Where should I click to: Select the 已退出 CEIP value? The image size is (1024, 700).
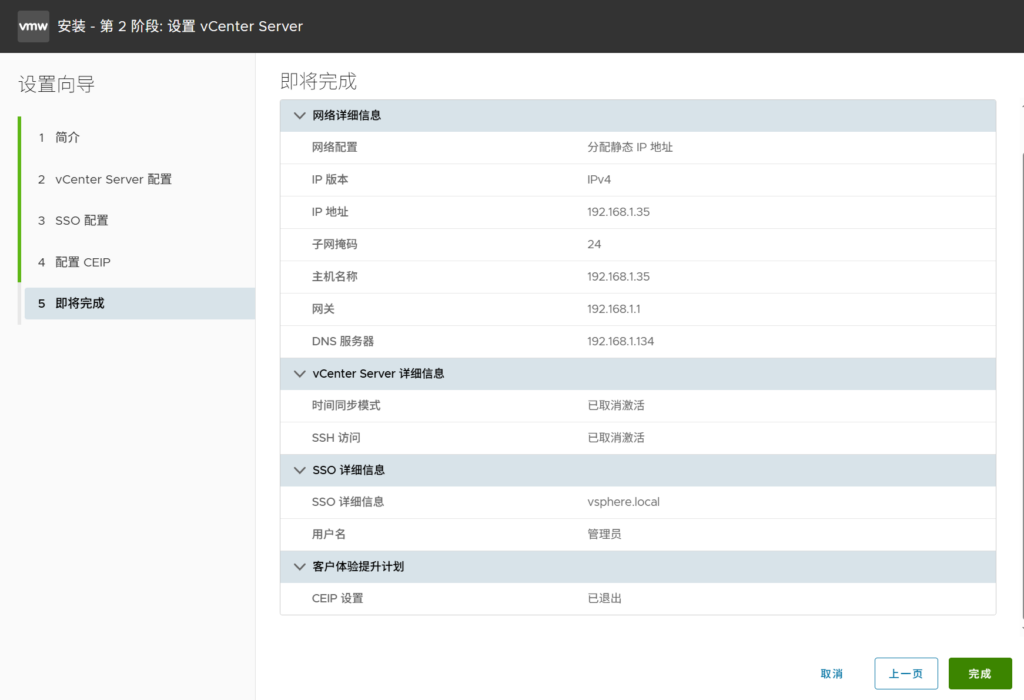[x=604, y=598]
